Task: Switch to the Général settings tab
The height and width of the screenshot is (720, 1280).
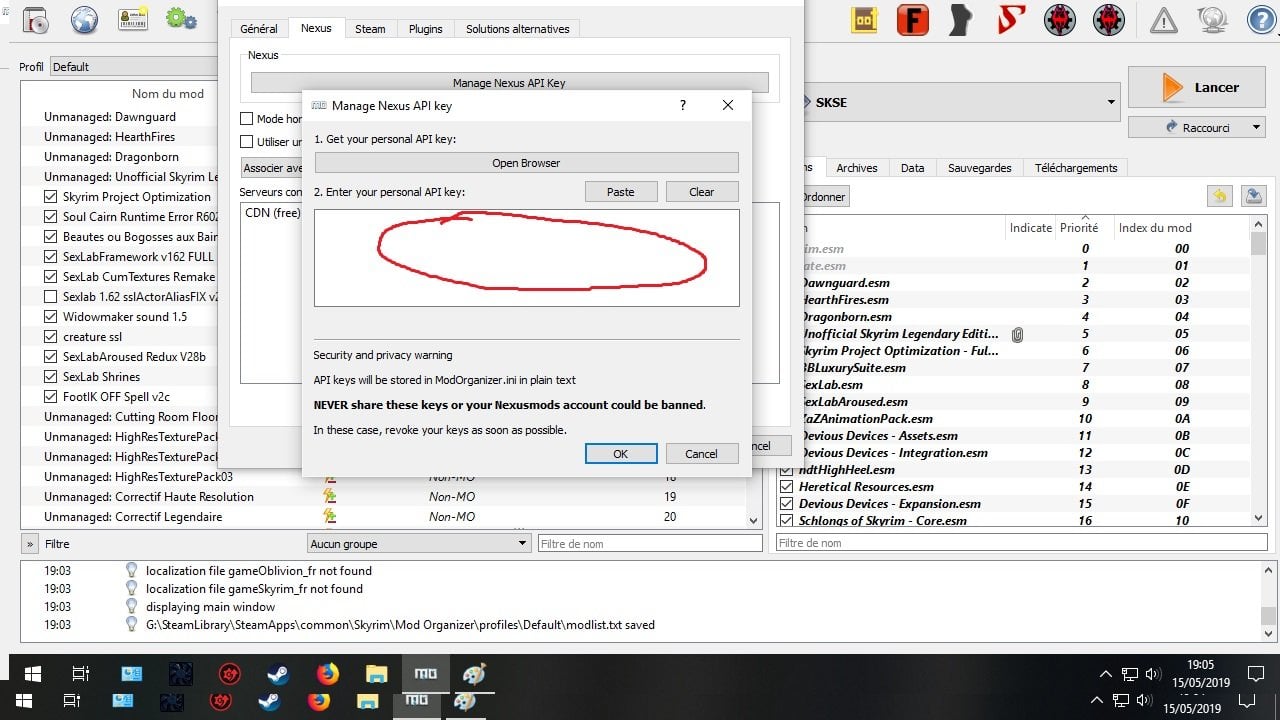Action: [259, 29]
